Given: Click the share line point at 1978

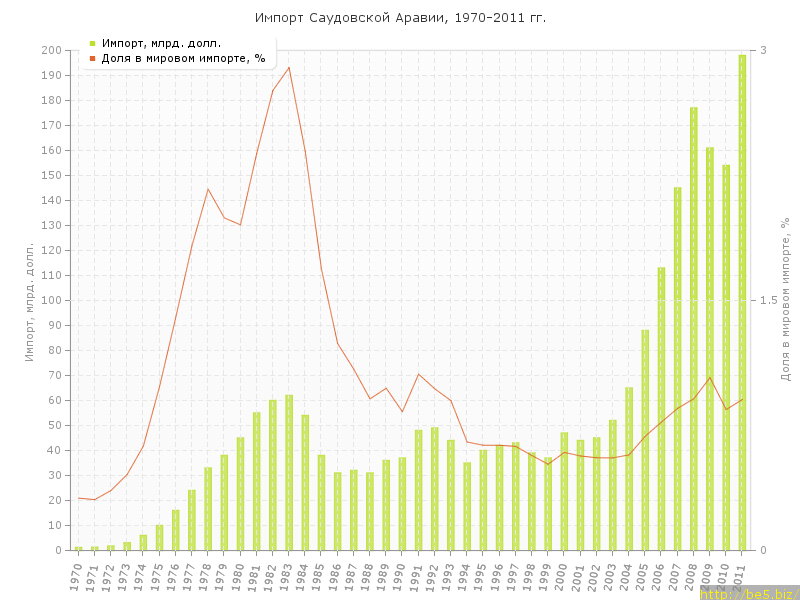Looking at the screenshot, I should (x=208, y=188).
